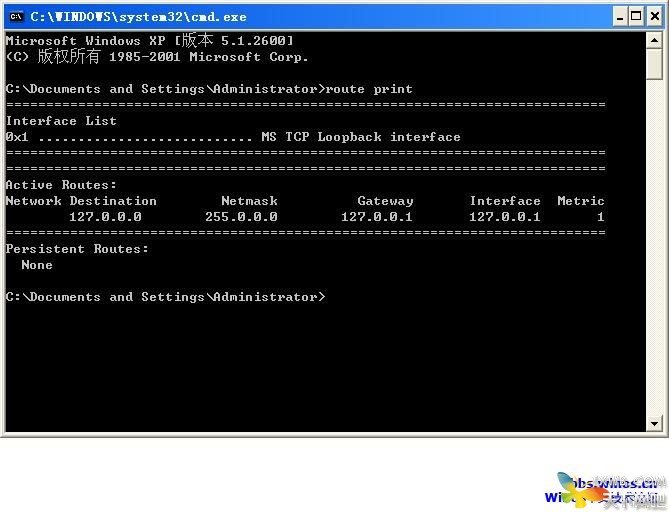The image size is (669, 512).
Task: Maximize the cmd.exe window
Action: (x=636, y=17)
